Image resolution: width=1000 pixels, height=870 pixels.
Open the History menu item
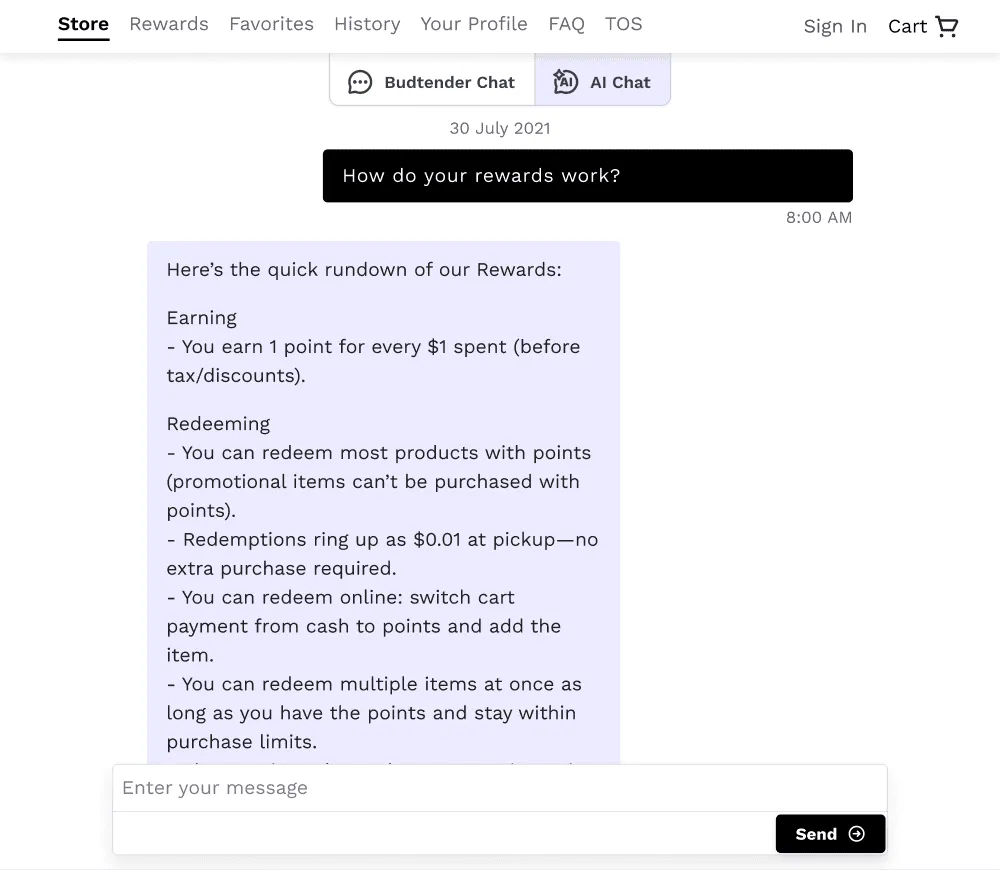coord(367,24)
